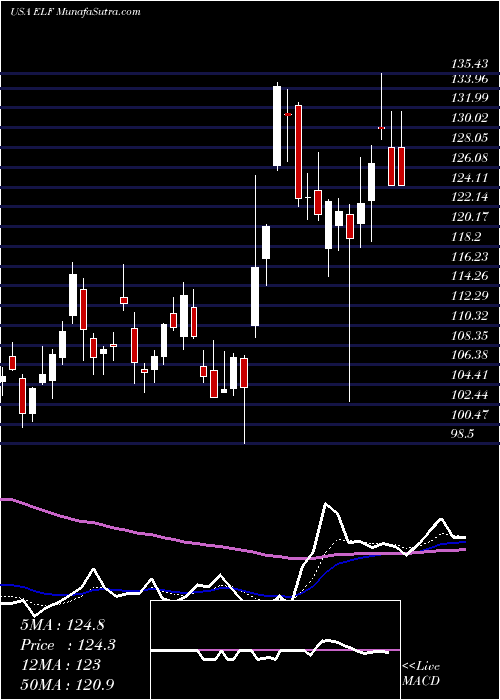Click the 98.5 price axis label
The image size is (500, 700).
(462, 434)
